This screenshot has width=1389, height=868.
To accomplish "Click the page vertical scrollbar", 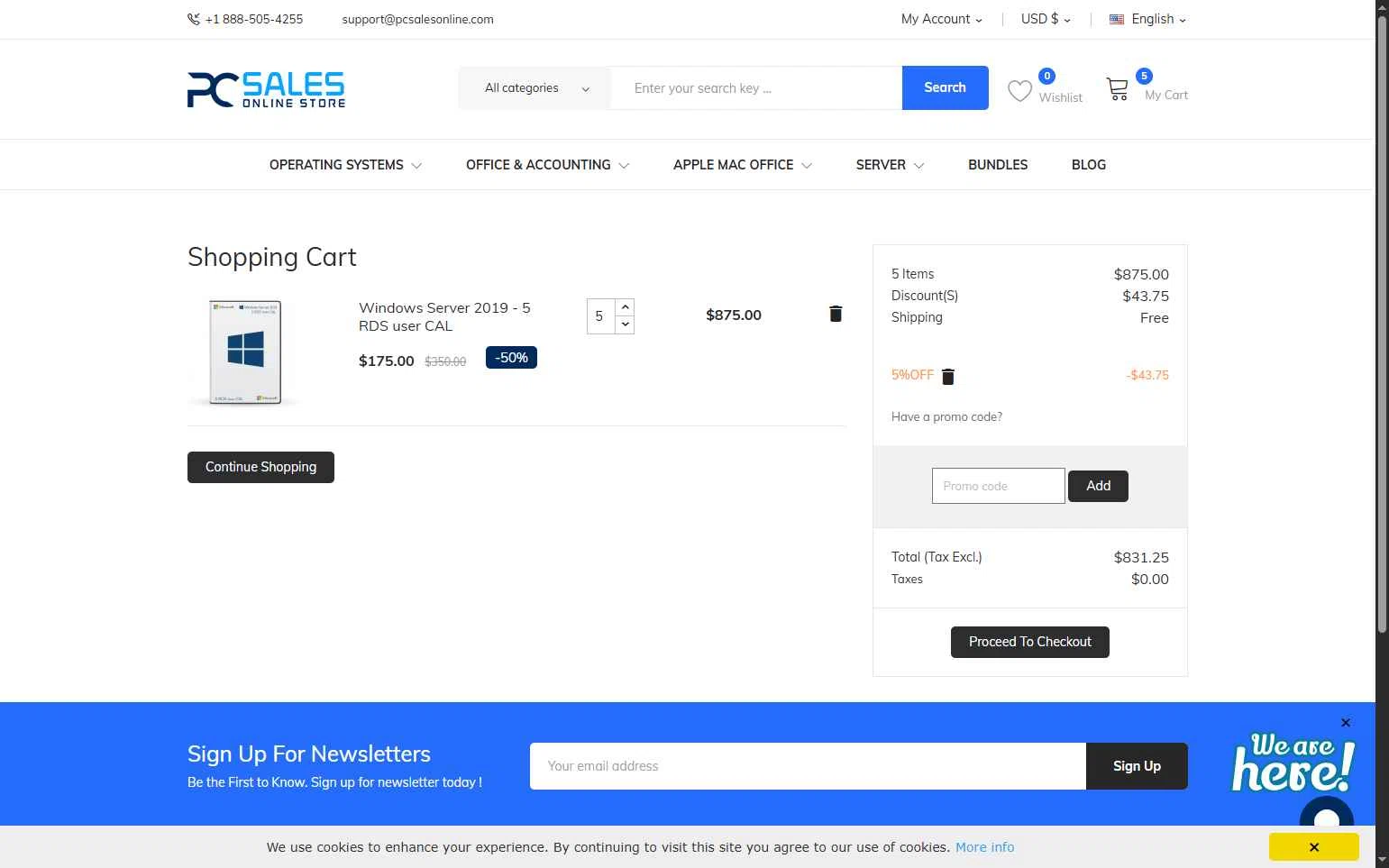I will tap(1382, 324).
